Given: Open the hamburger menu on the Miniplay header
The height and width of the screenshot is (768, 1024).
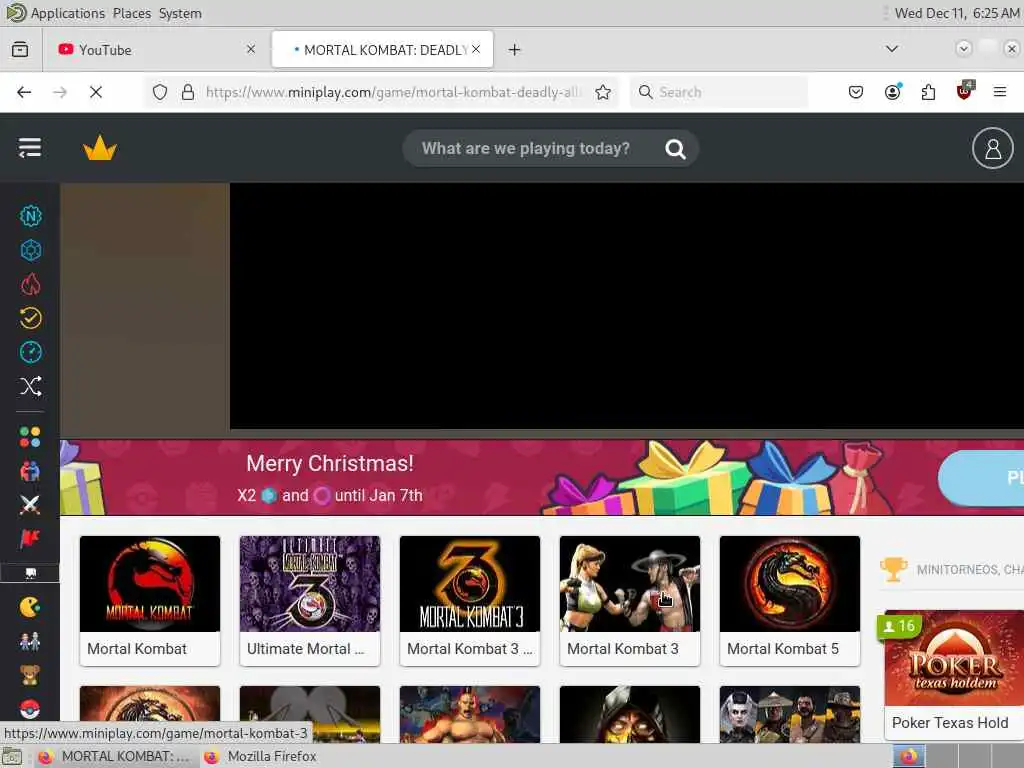Looking at the screenshot, I should [29, 148].
